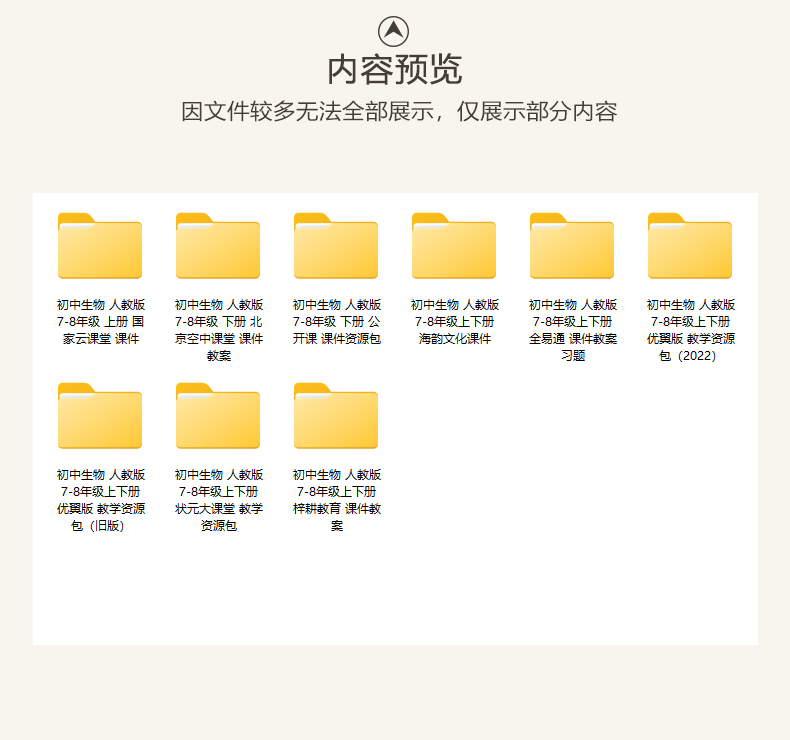Open the 国家云课堂 课件 folder icon
The width and height of the screenshot is (790, 740).
click(x=100, y=246)
